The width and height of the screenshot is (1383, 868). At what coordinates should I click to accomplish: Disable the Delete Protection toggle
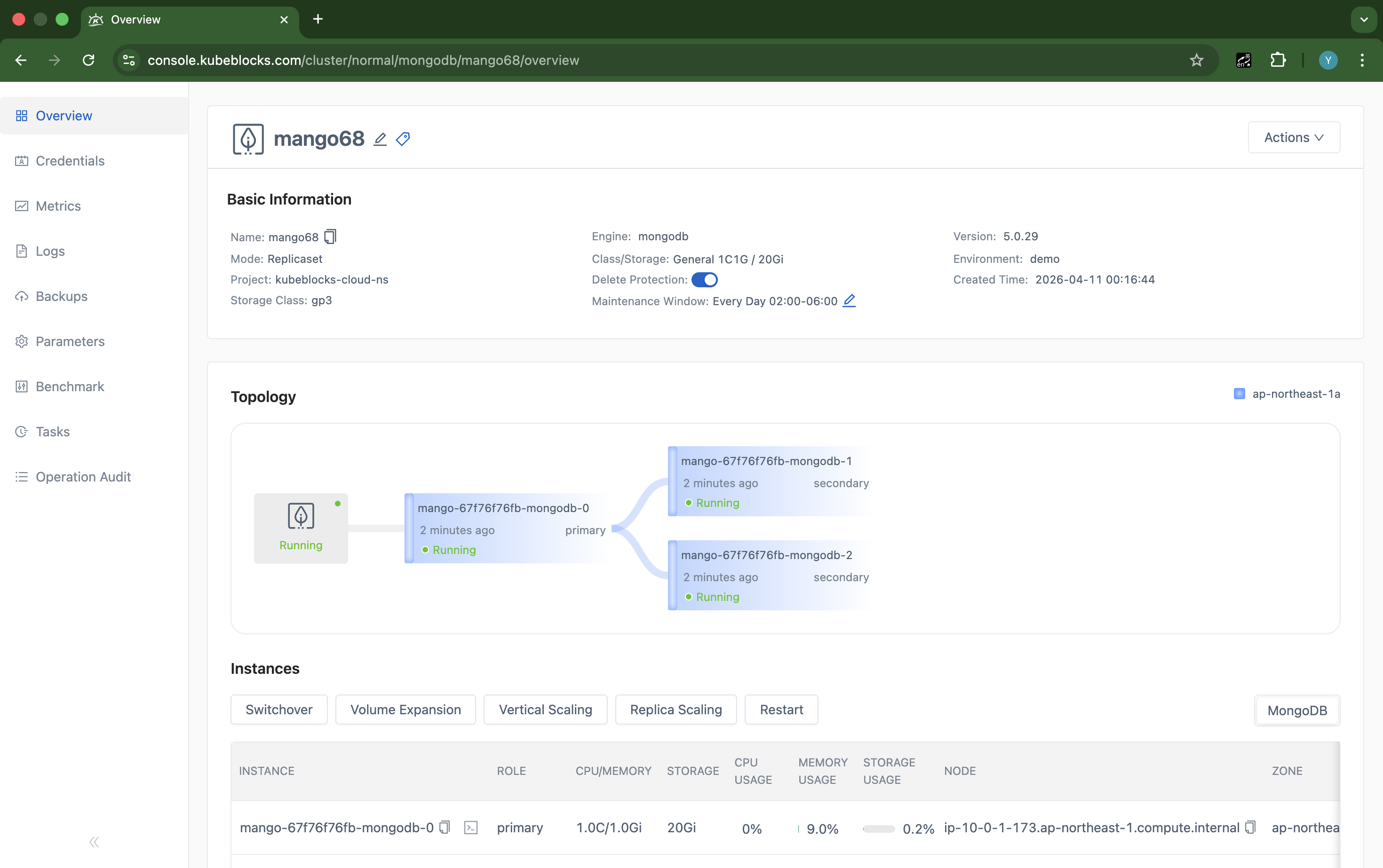(705, 280)
